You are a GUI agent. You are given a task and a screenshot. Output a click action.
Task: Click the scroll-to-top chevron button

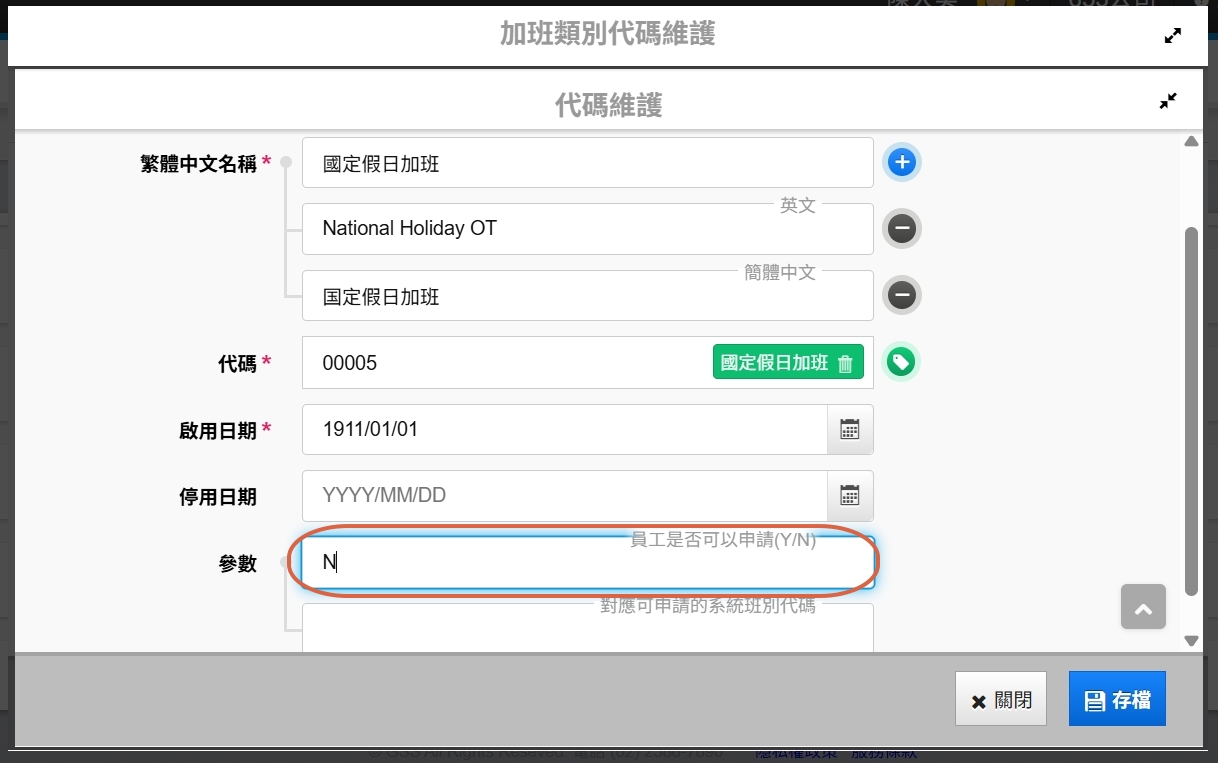point(1143,607)
